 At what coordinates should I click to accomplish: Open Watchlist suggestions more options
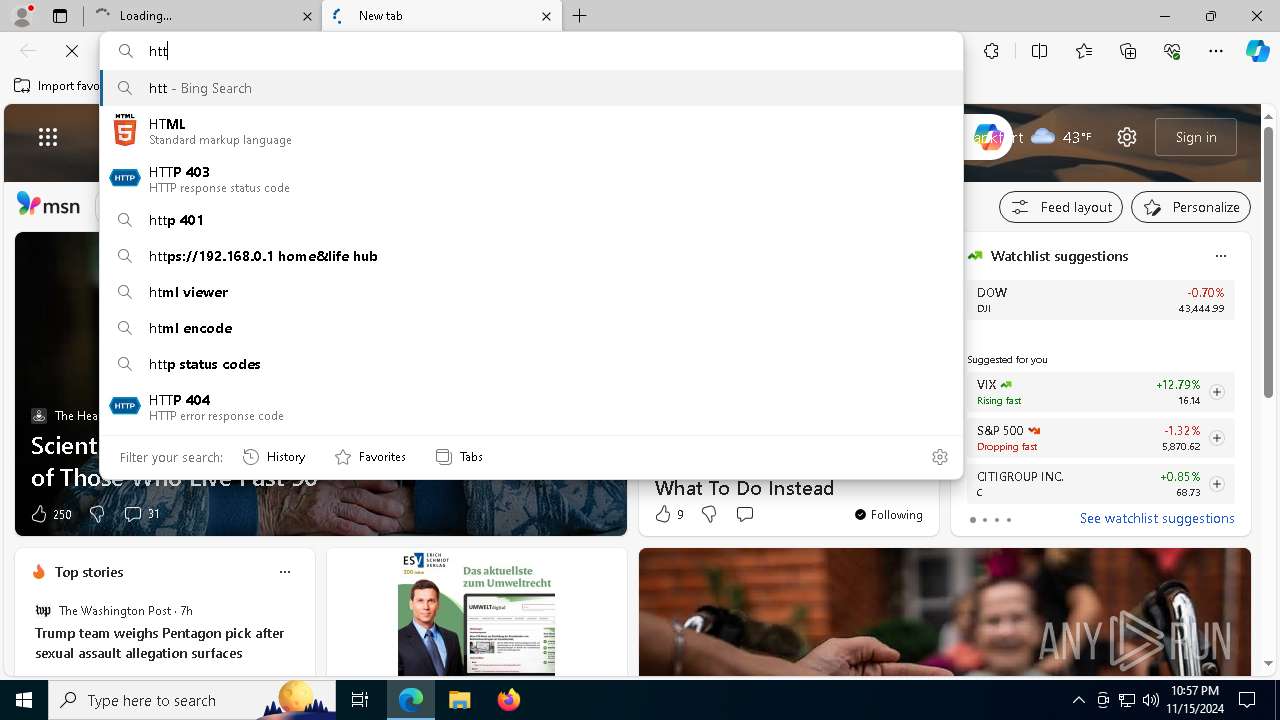click(1221, 256)
